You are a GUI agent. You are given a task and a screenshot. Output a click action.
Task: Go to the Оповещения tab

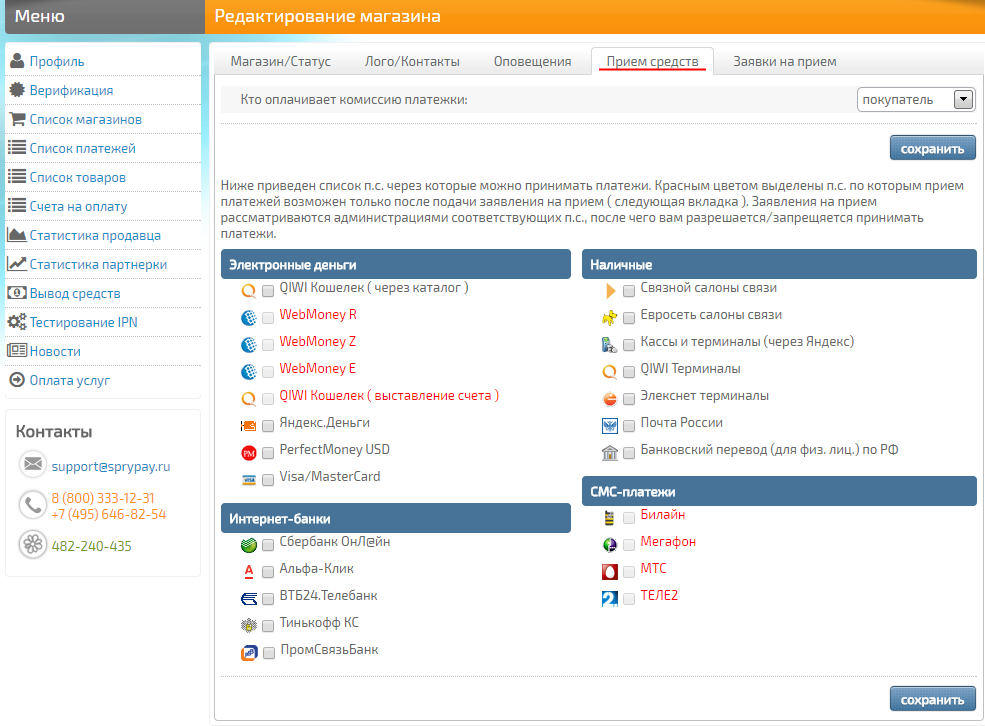(x=532, y=62)
